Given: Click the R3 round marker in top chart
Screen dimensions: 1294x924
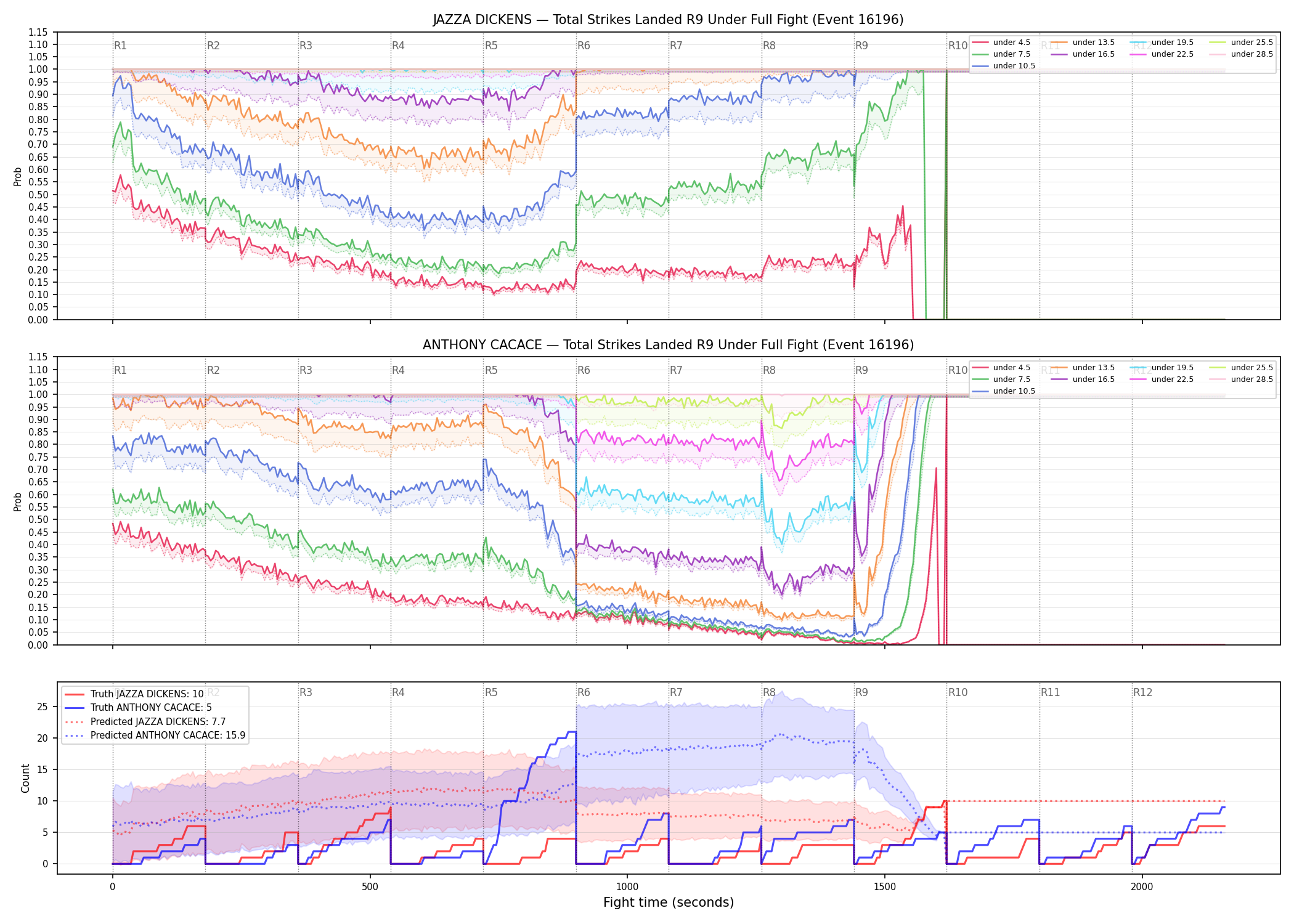Looking at the screenshot, I should 306,46.
